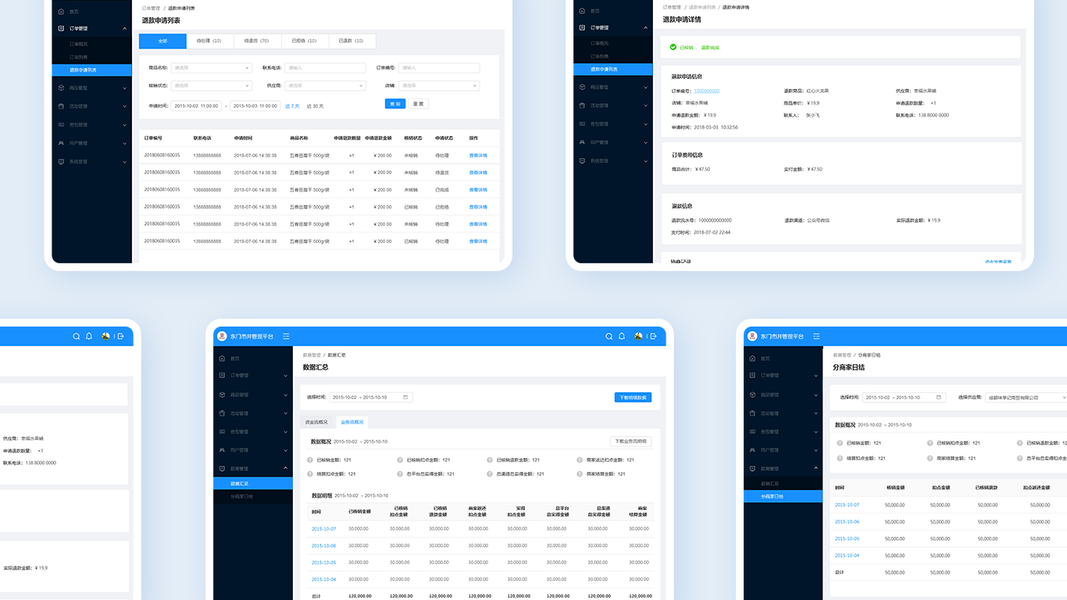Click 联系电话 input in refund list filters

coord(325,68)
